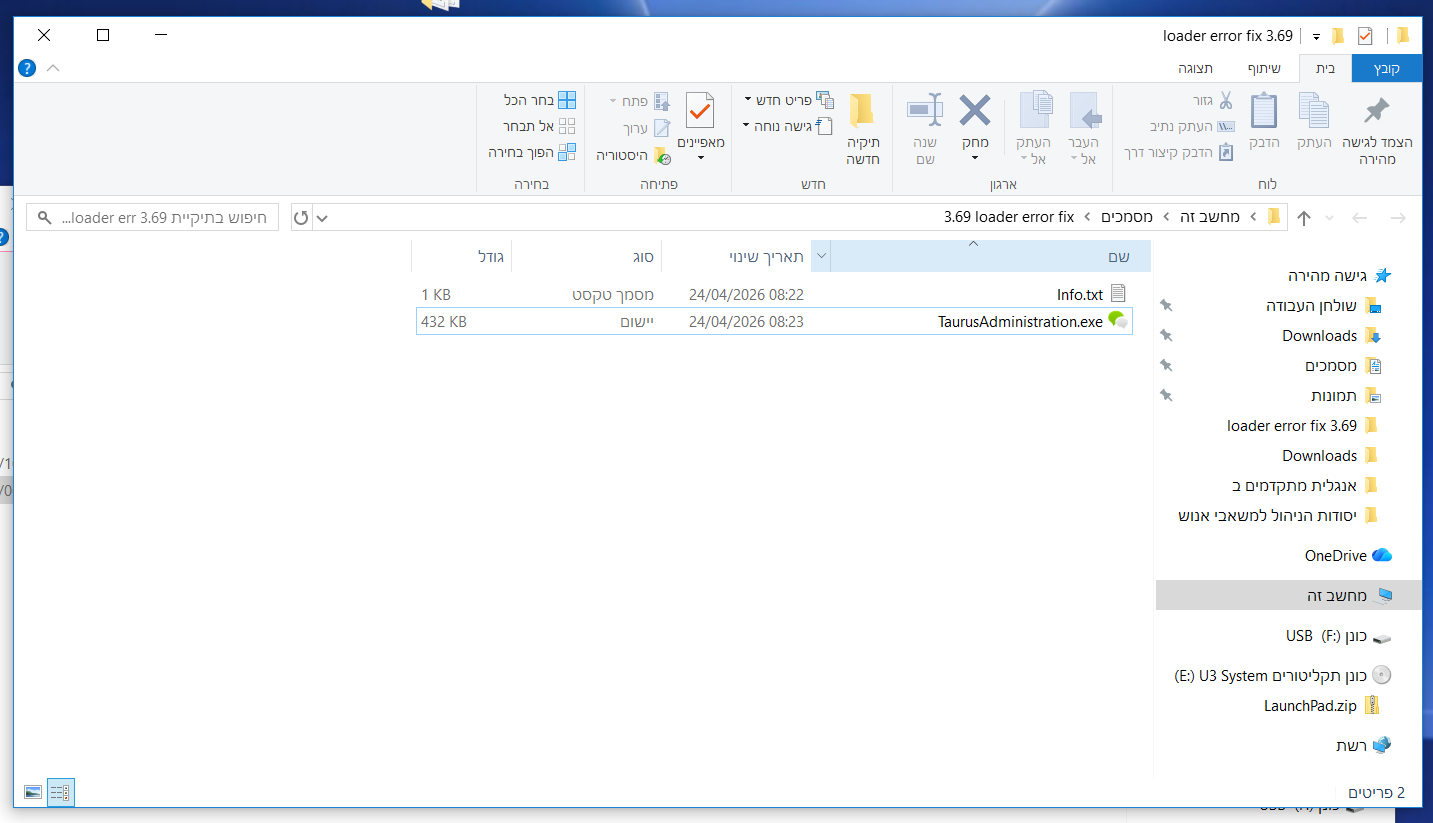Click the Cut (גזור) scissors icon
The height and width of the screenshot is (823, 1433).
[1225, 100]
